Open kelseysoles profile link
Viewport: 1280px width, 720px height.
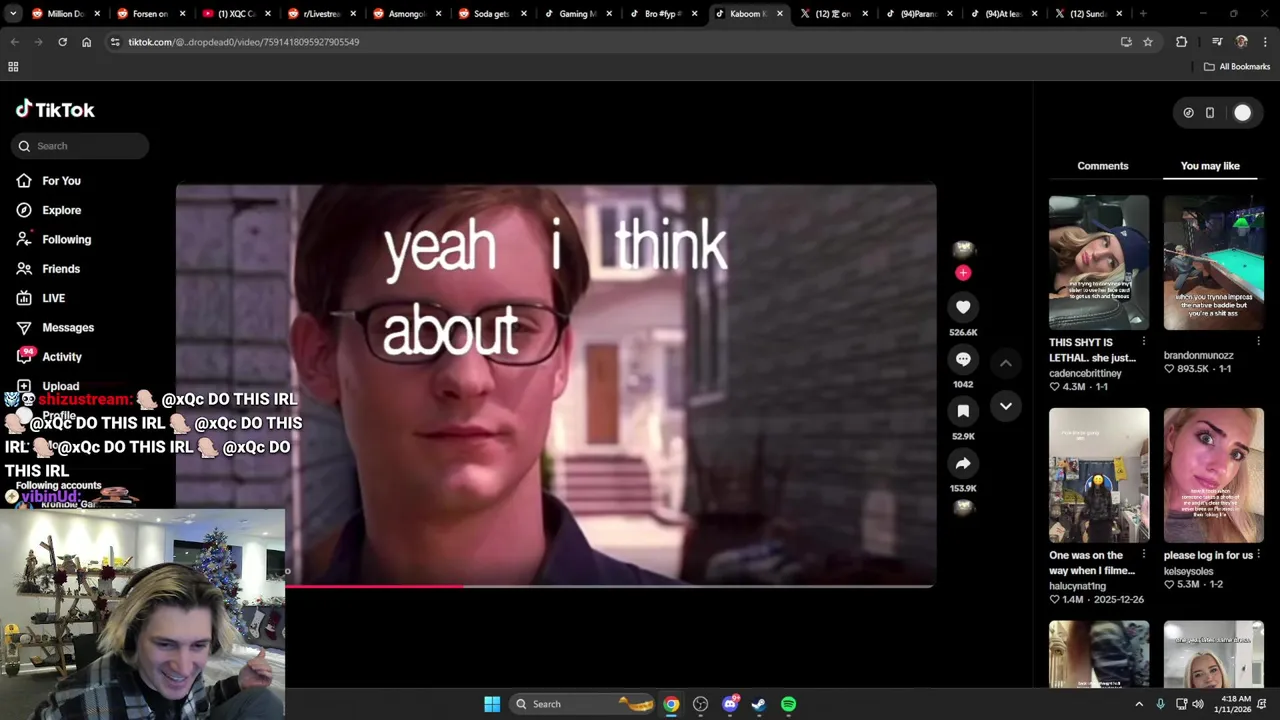tap(1188, 571)
